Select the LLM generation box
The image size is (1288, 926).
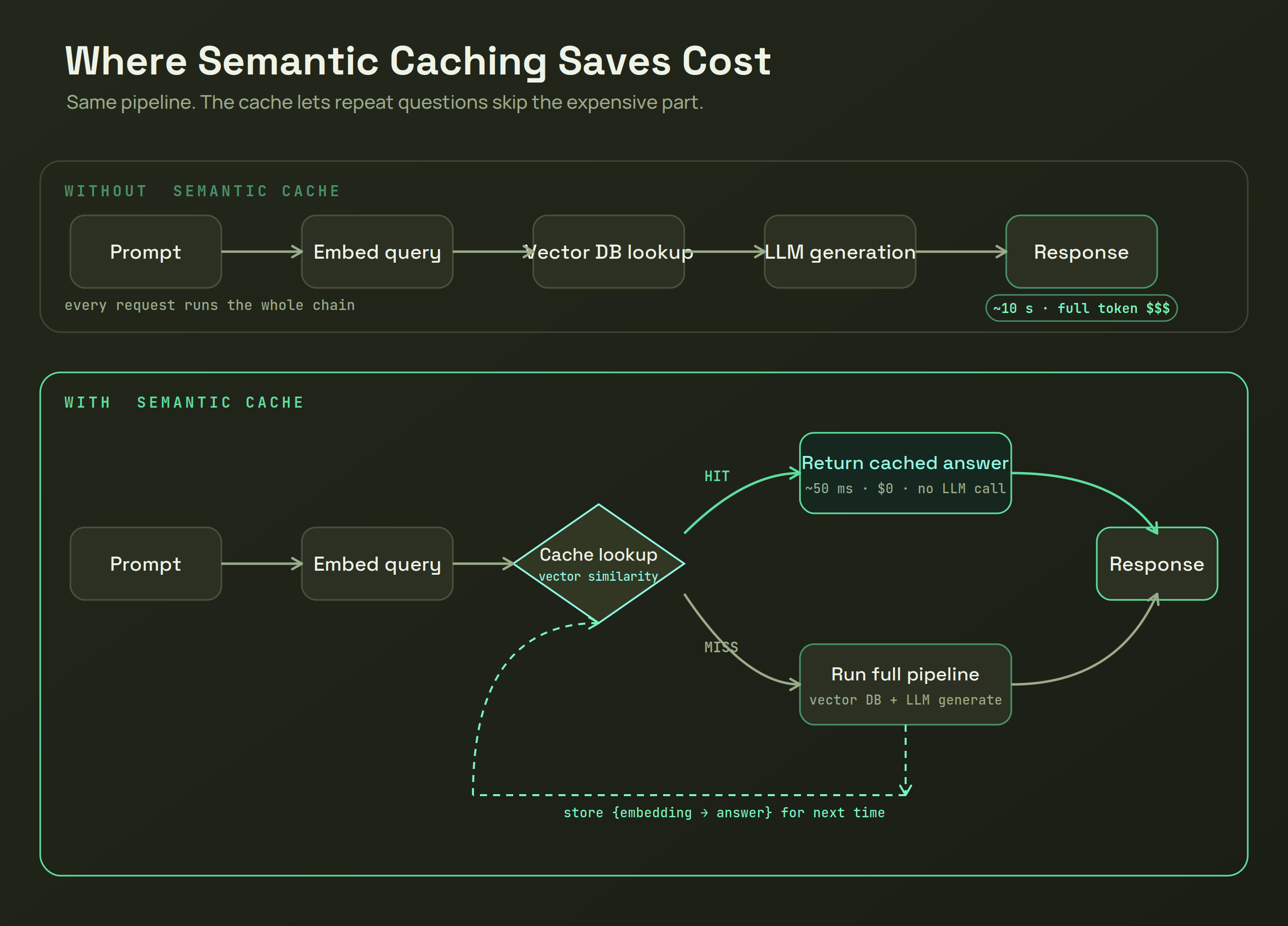(840, 252)
